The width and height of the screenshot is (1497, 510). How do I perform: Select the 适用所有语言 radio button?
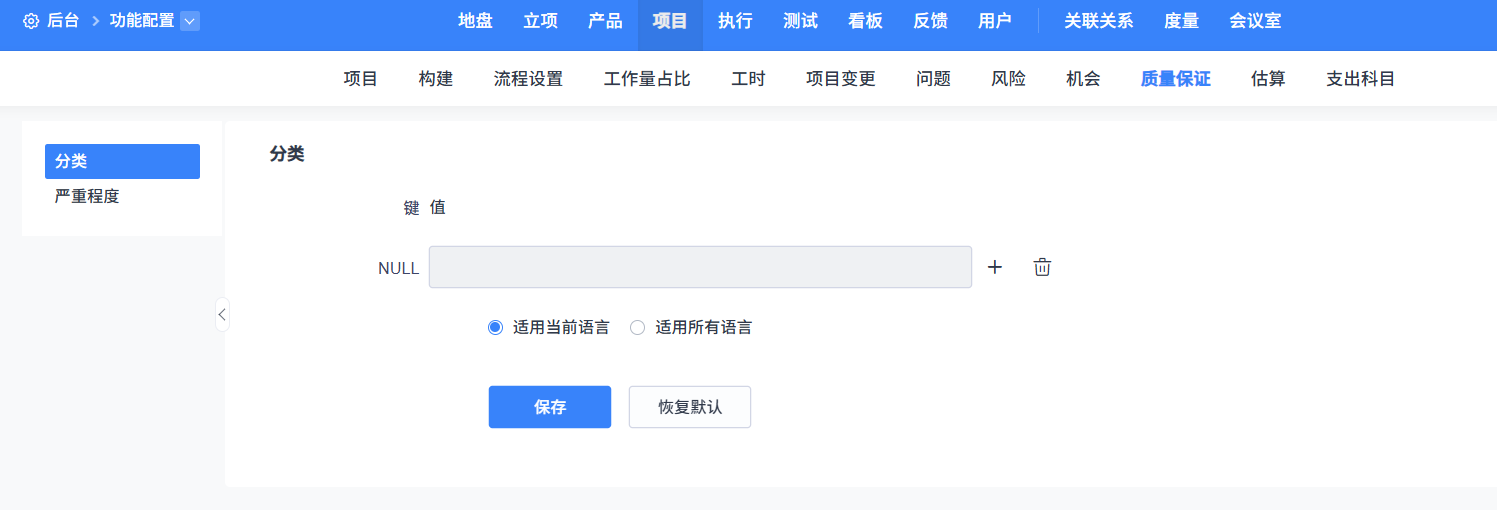click(x=637, y=327)
